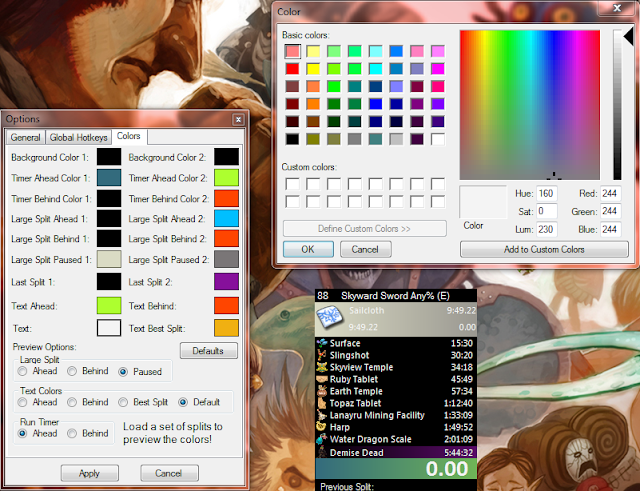Image resolution: width=640 pixels, height=491 pixels.
Task: Select the first Custom colors slot
Action: (292, 184)
